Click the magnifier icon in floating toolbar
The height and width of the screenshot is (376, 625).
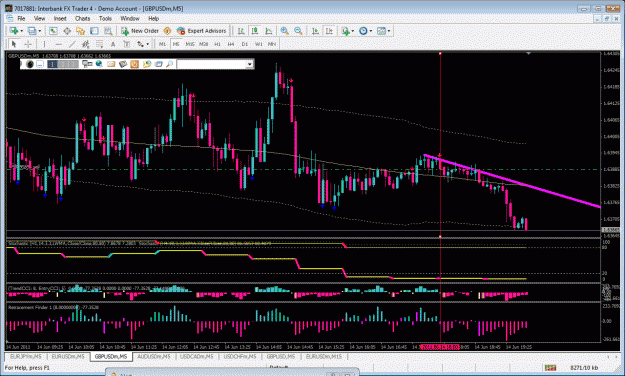(170, 64)
